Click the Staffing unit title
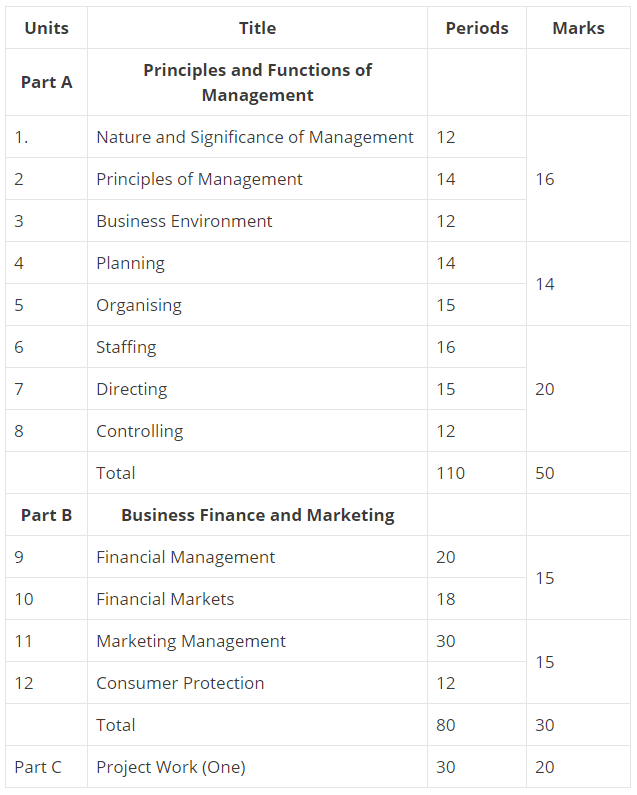Screen dimensions: 637x795 tap(126, 347)
